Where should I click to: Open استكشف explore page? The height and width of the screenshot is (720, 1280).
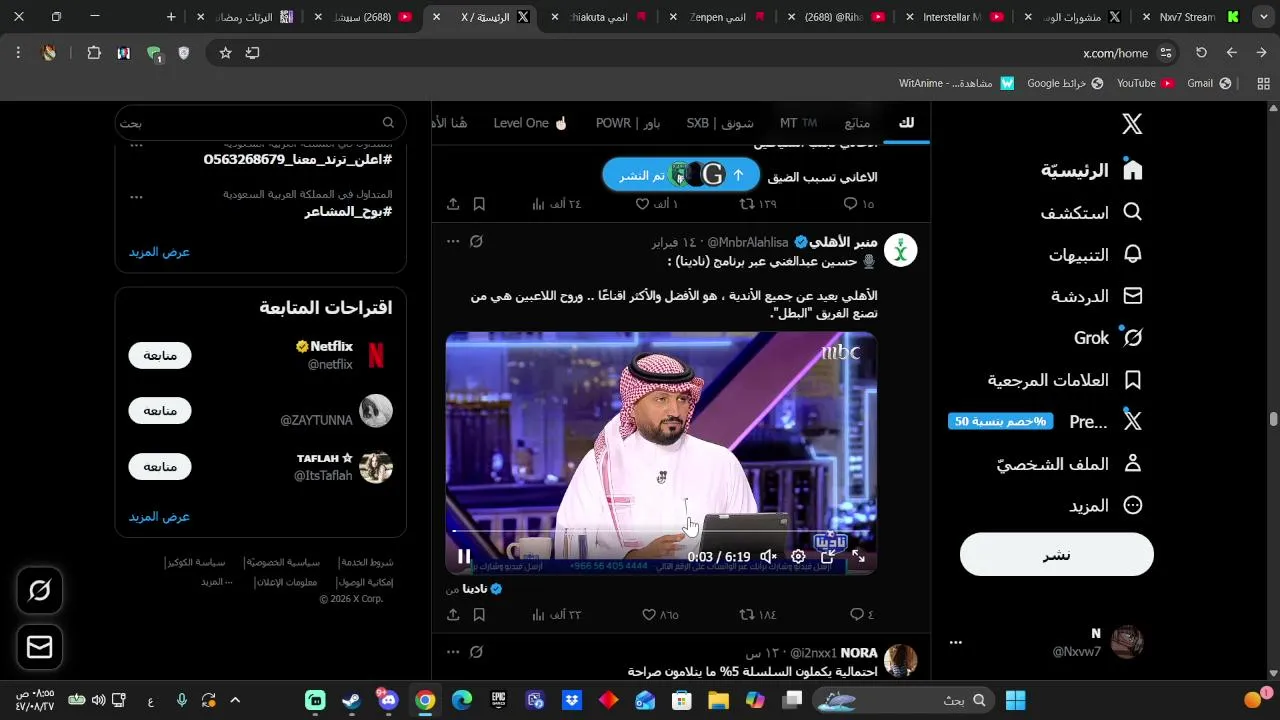pyautogui.click(x=1091, y=212)
